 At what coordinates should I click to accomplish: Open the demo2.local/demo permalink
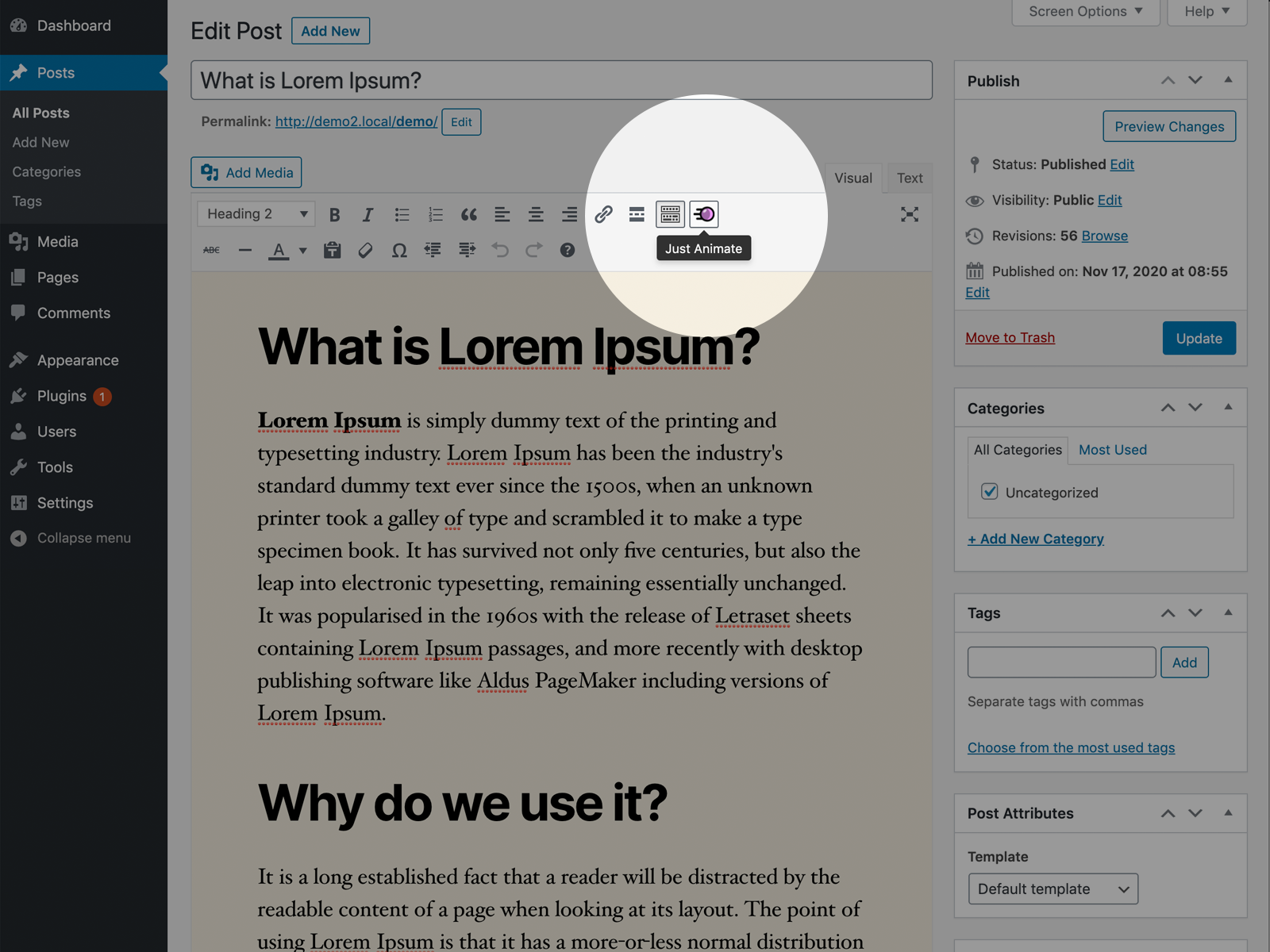356,121
